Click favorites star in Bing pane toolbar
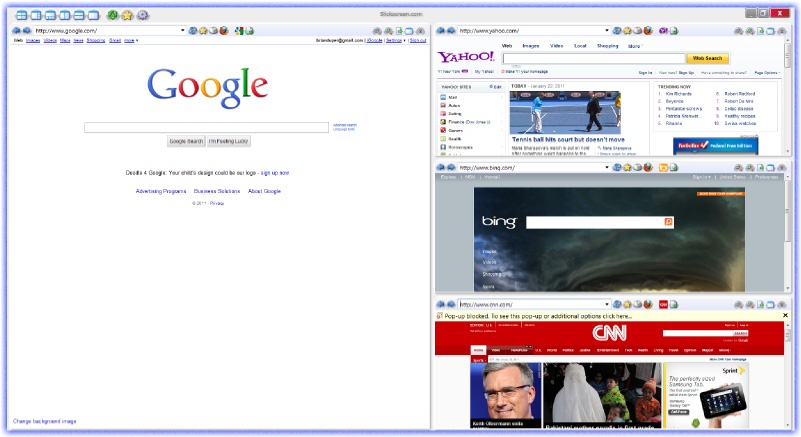 point(627,167)
